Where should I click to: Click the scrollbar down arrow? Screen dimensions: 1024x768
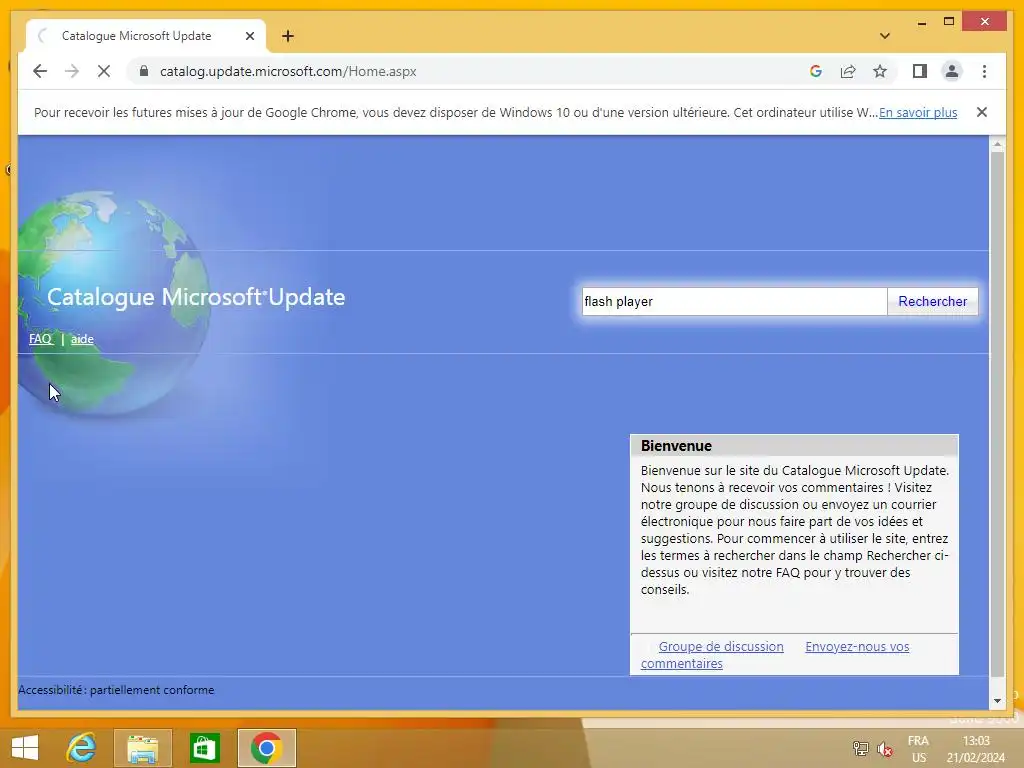tap(997, 701)
